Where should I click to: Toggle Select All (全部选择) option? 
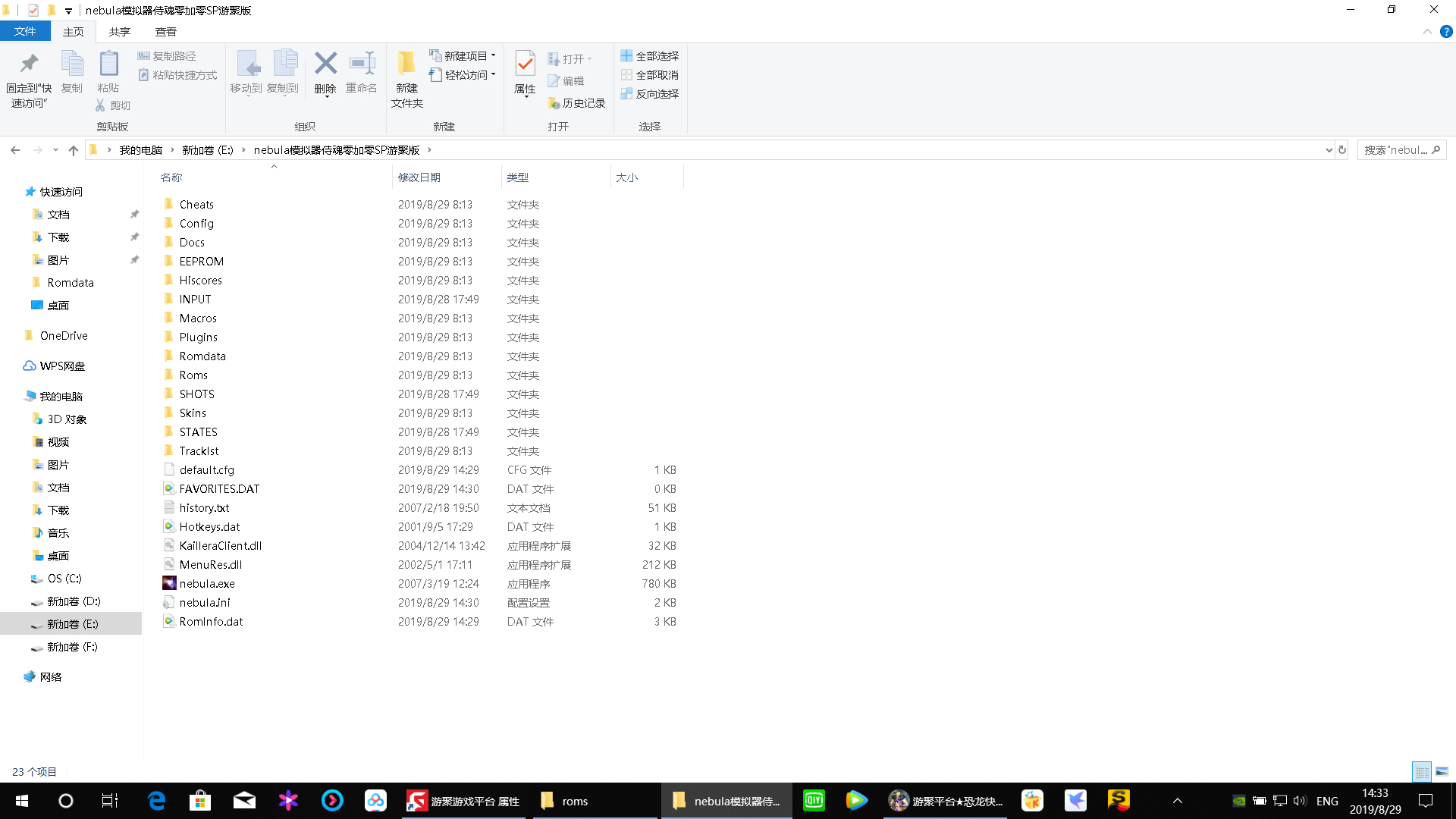[649, 56]
